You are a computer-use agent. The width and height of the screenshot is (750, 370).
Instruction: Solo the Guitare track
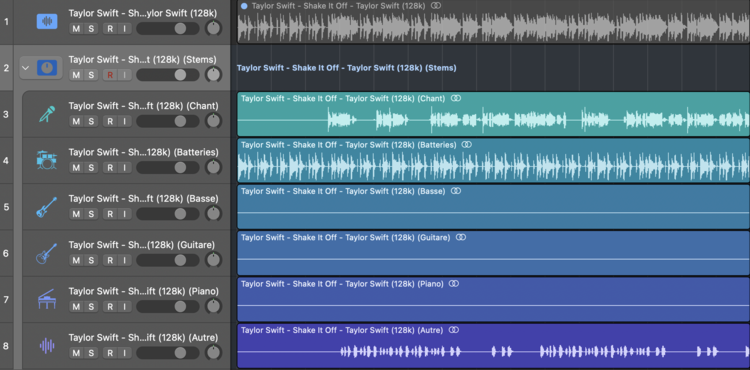91,260
